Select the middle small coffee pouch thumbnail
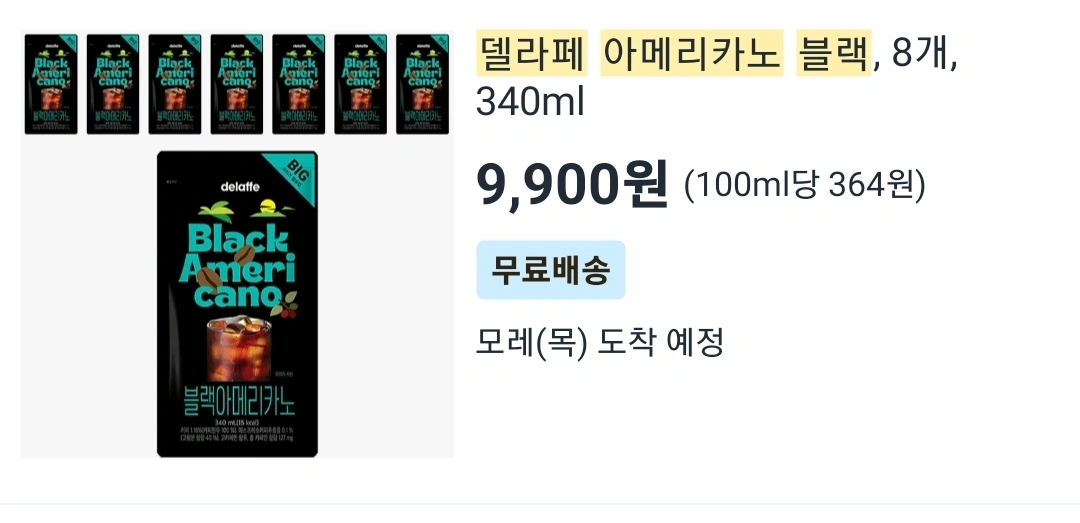Screen dimensions: 1080x523 pos(237,84)
